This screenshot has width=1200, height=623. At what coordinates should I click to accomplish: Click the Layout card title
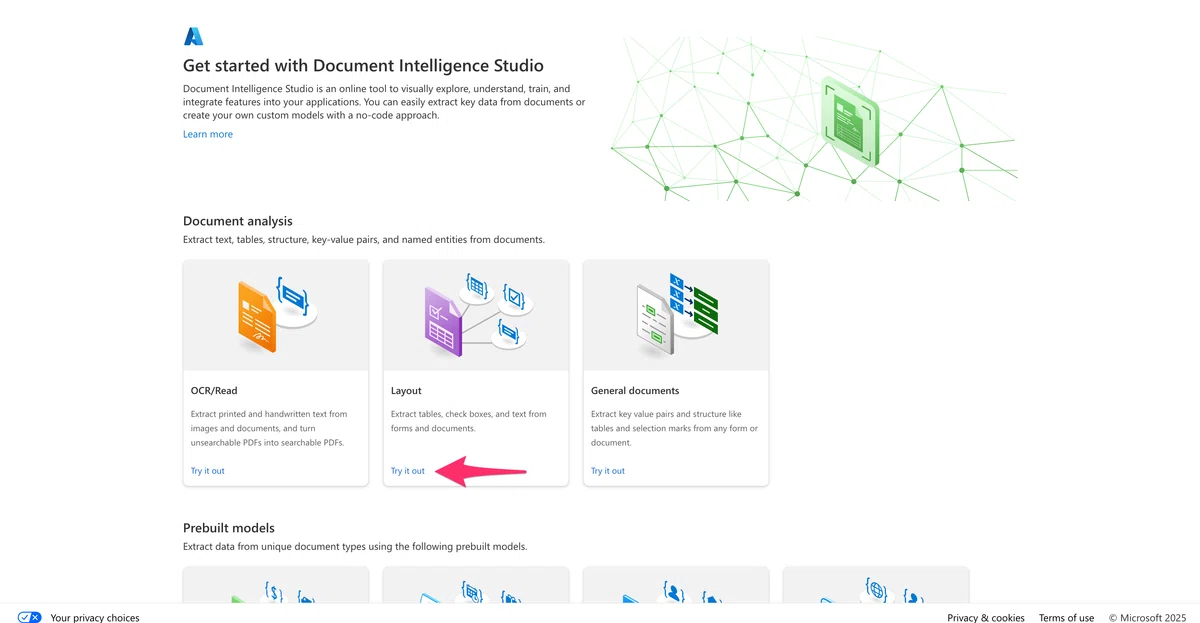[x=406, y=391]
